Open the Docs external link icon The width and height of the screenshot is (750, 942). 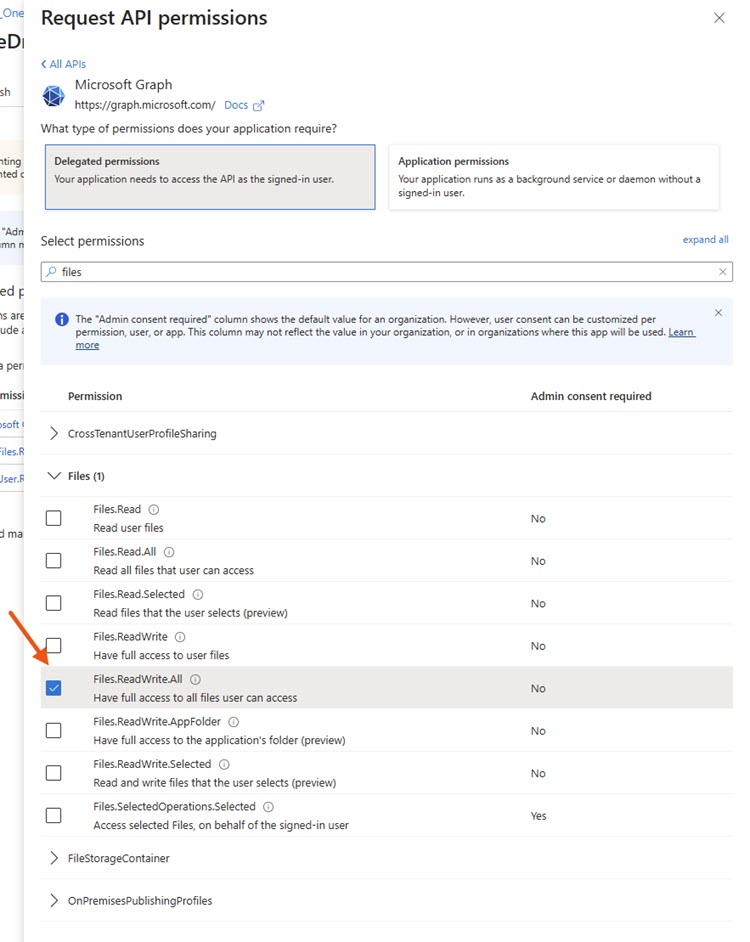[258, 106]
